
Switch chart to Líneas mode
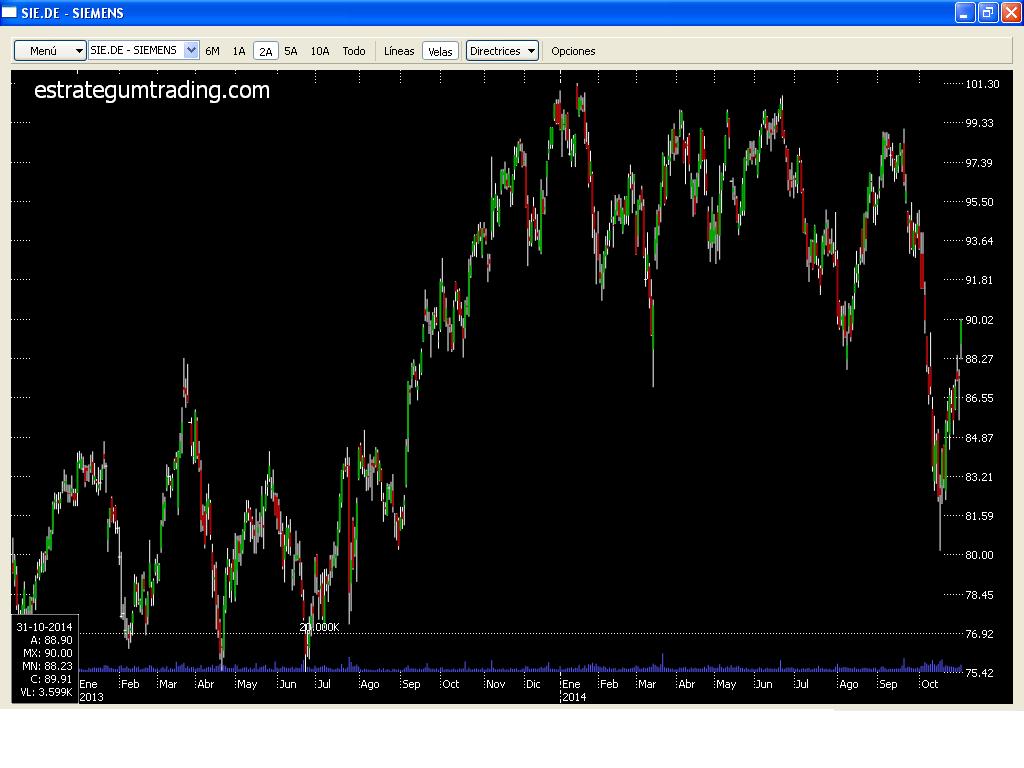point(399,51)
